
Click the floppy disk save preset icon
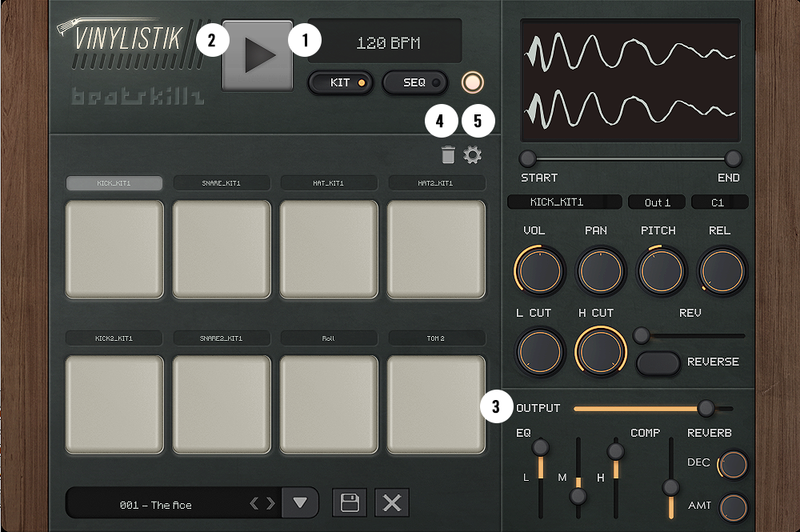tap(350, 502)
